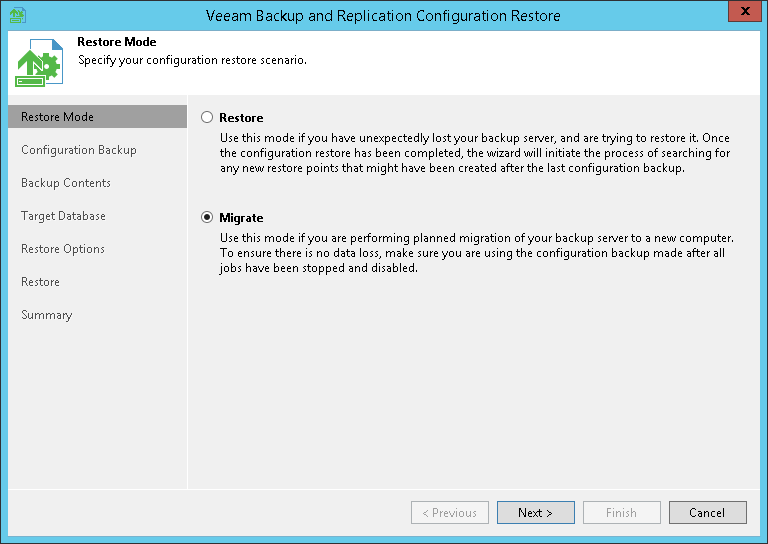The width and height of the screenshot is (768, 544).
Task: Select the Restore step in sidebar
Action: pos(41,282)
